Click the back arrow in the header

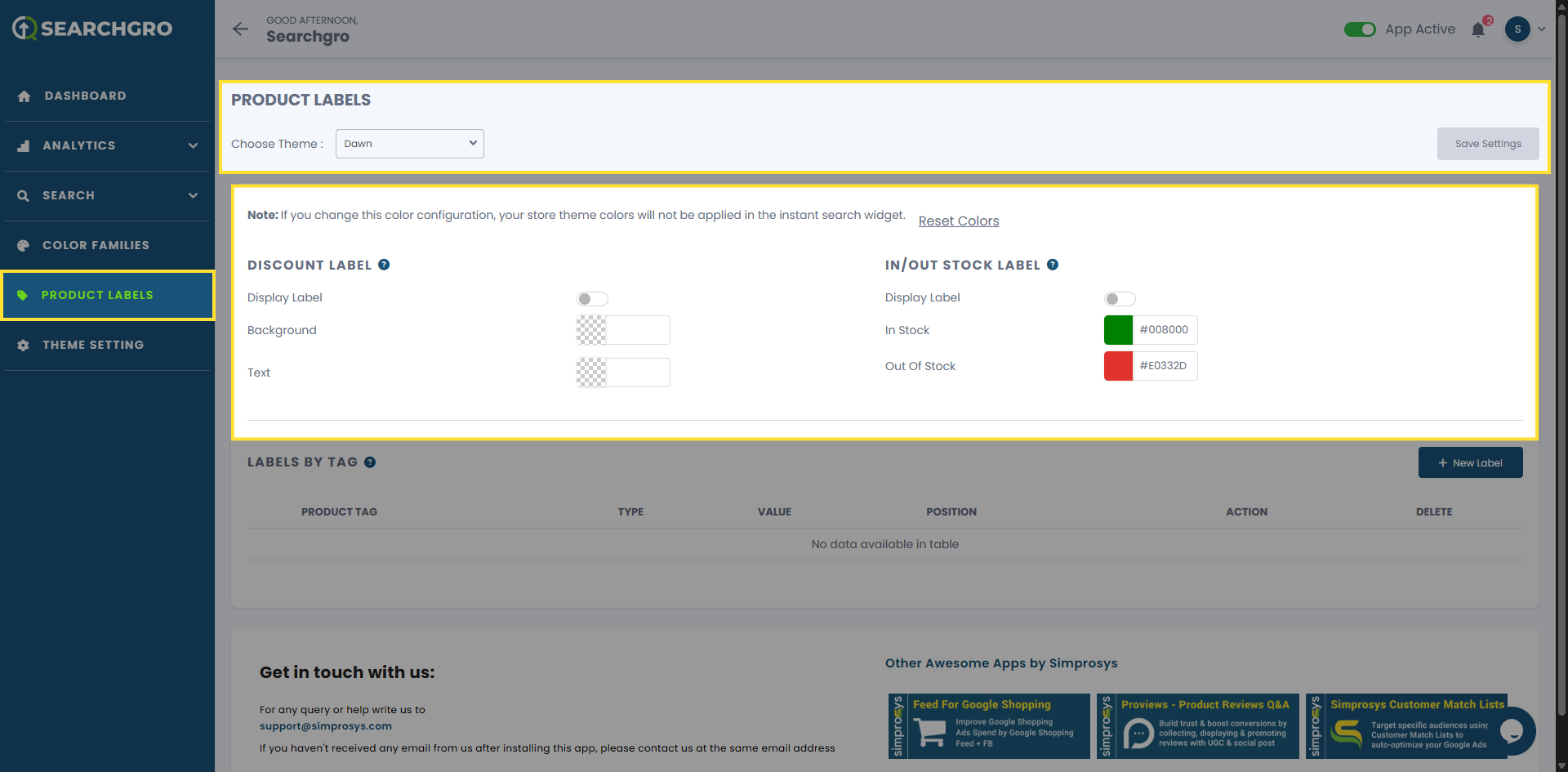click(x=240, y=29)
